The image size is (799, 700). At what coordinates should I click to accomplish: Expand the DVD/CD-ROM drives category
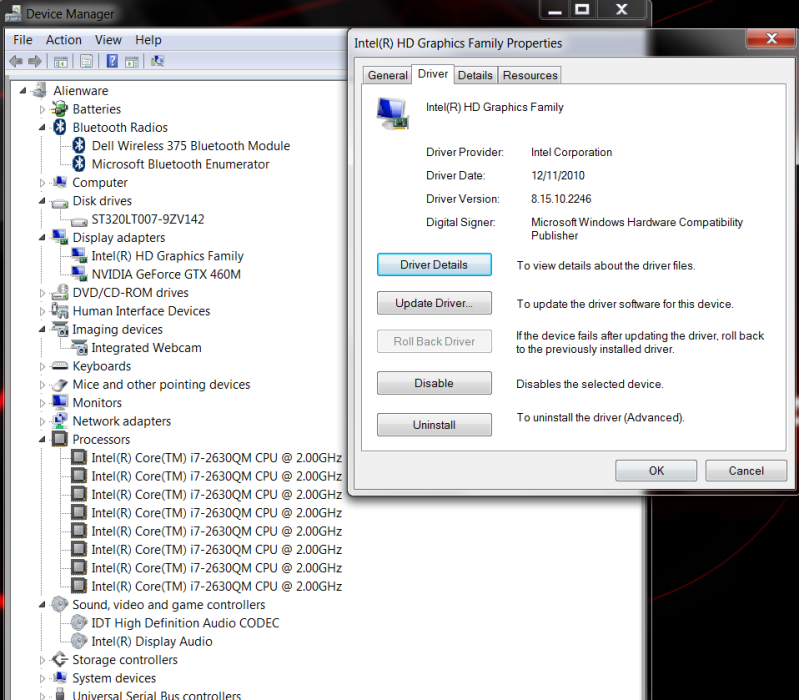click(42, 292)
